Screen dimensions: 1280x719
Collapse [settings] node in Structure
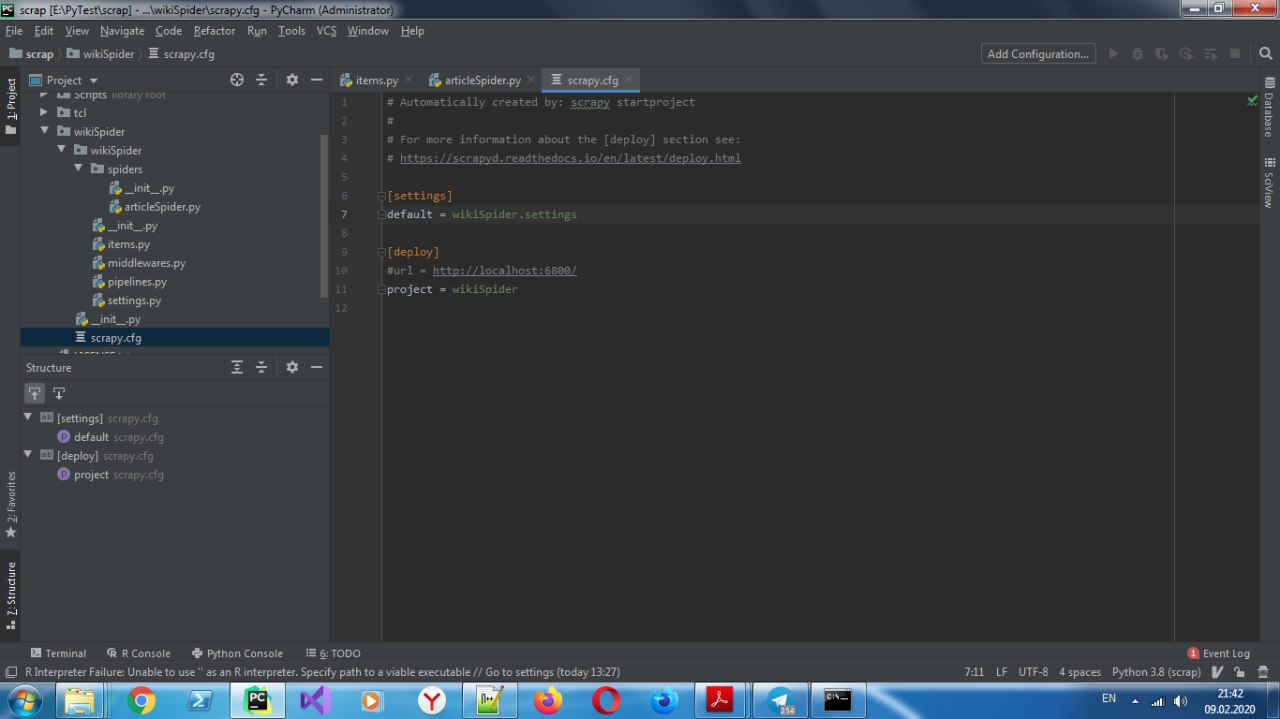pyautogui.click(x=29, y=417)
